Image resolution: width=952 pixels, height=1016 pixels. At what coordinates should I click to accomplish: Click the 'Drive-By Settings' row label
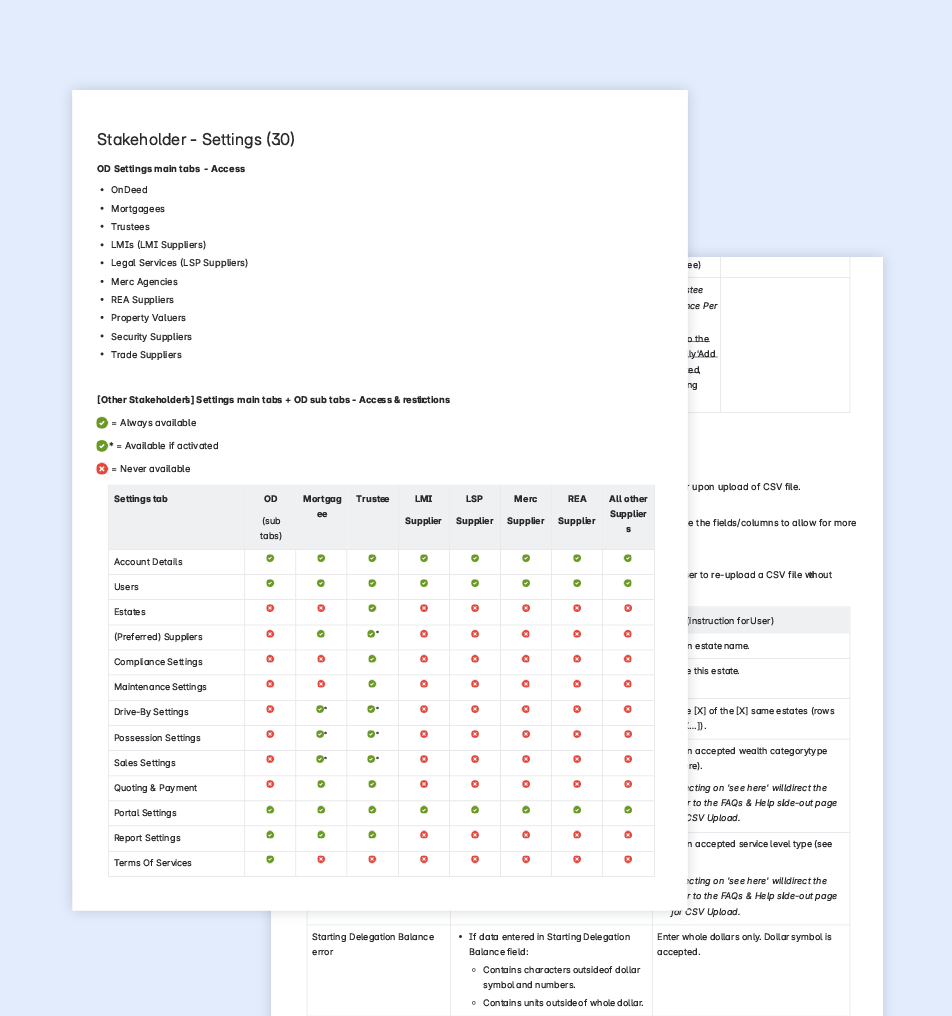pos(151,712)
